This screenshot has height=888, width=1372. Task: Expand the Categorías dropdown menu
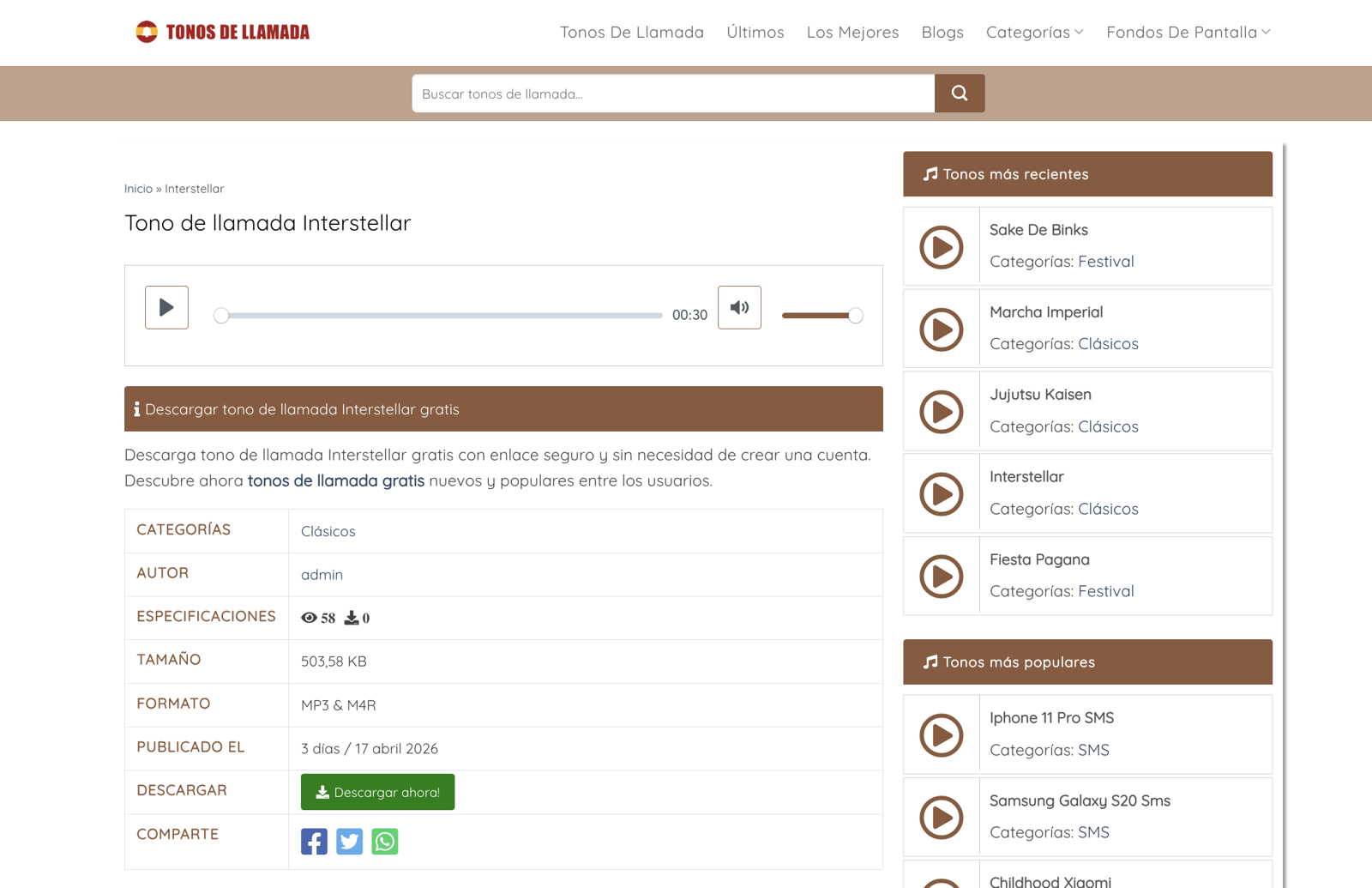tap(1034, 33)
